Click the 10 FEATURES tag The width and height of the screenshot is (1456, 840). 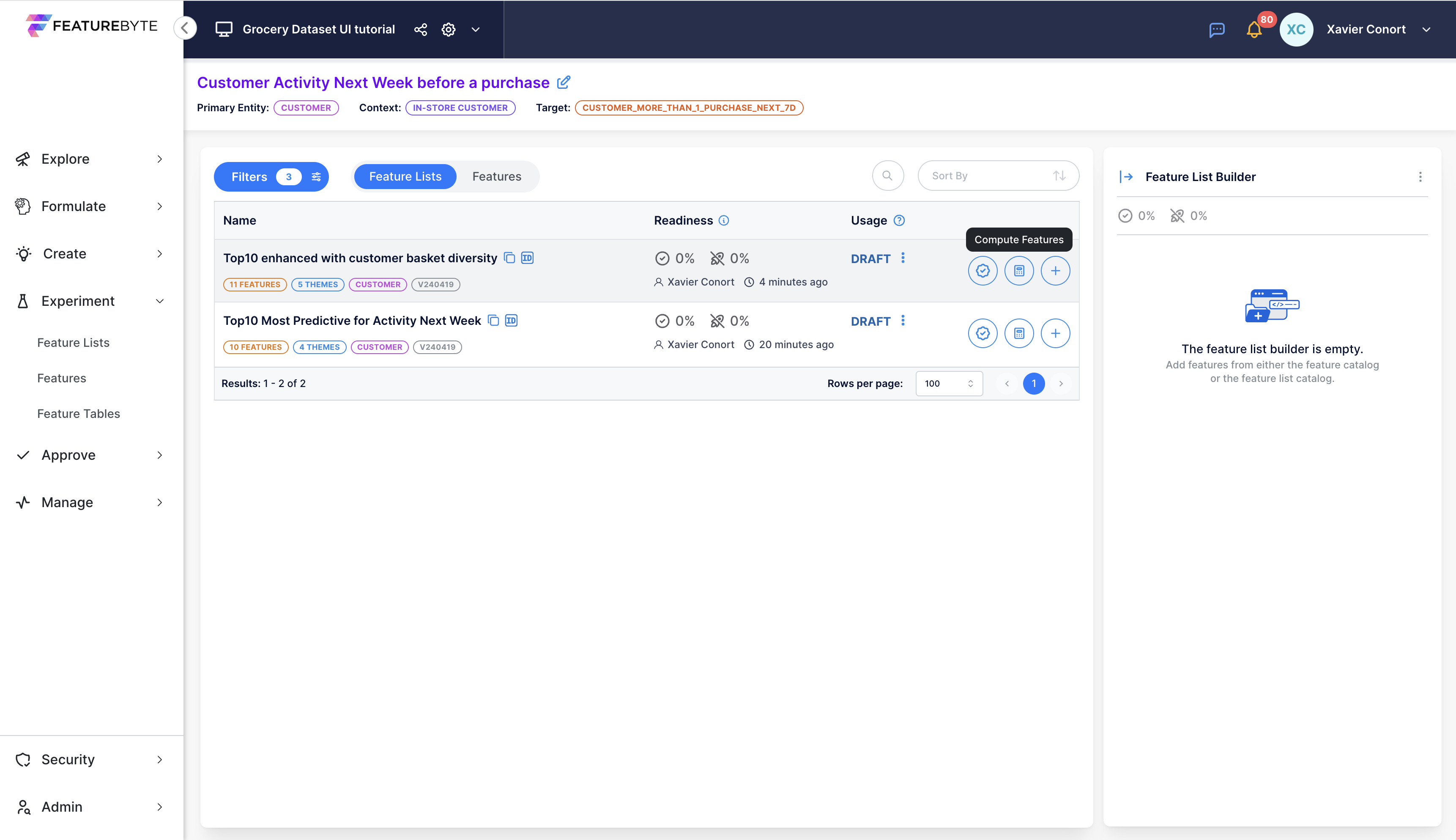point(255,347)
